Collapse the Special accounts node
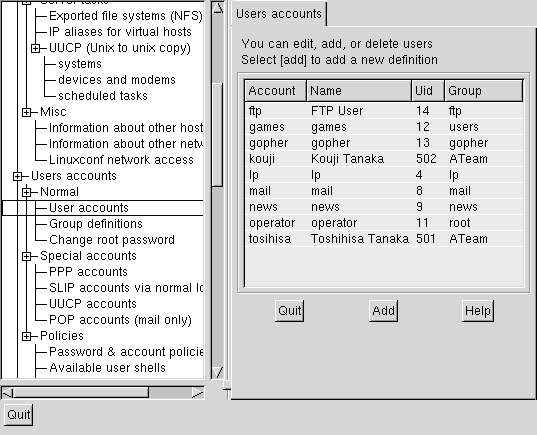This screenshot has height=435, width=537. click(x=26, y=257)
